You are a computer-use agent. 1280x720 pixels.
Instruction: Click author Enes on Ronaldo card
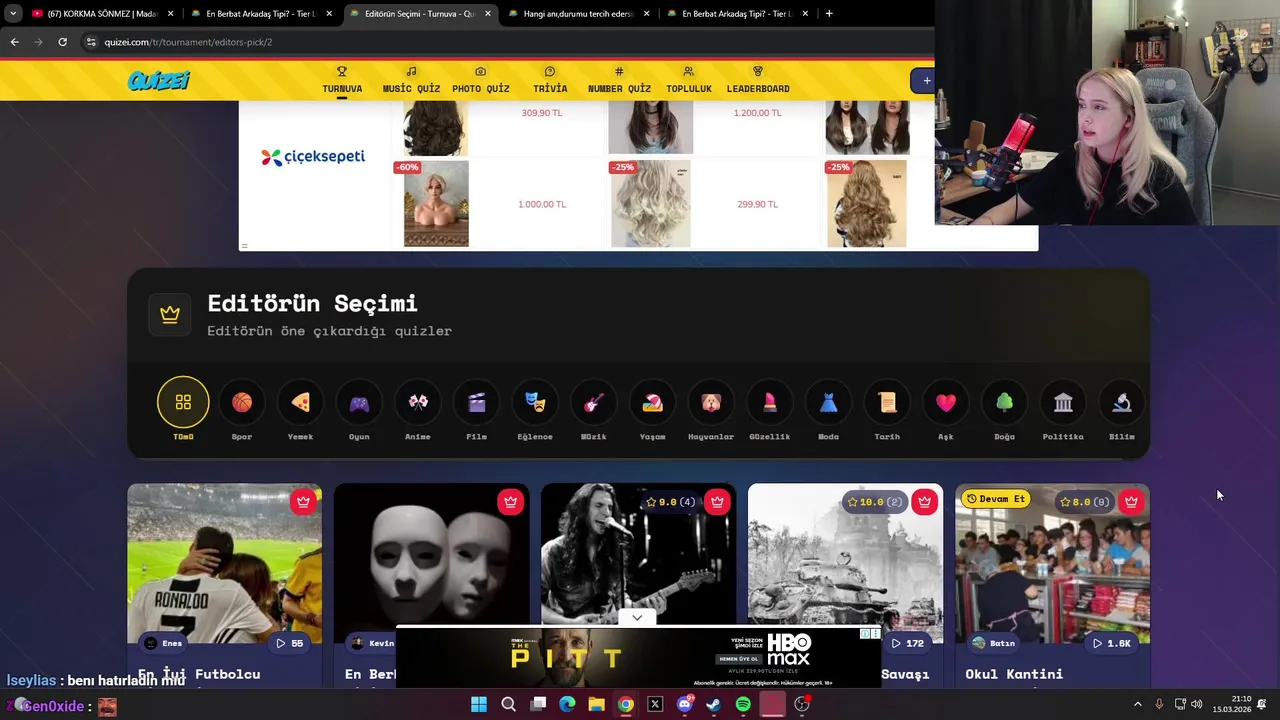(x=163, y=643)
